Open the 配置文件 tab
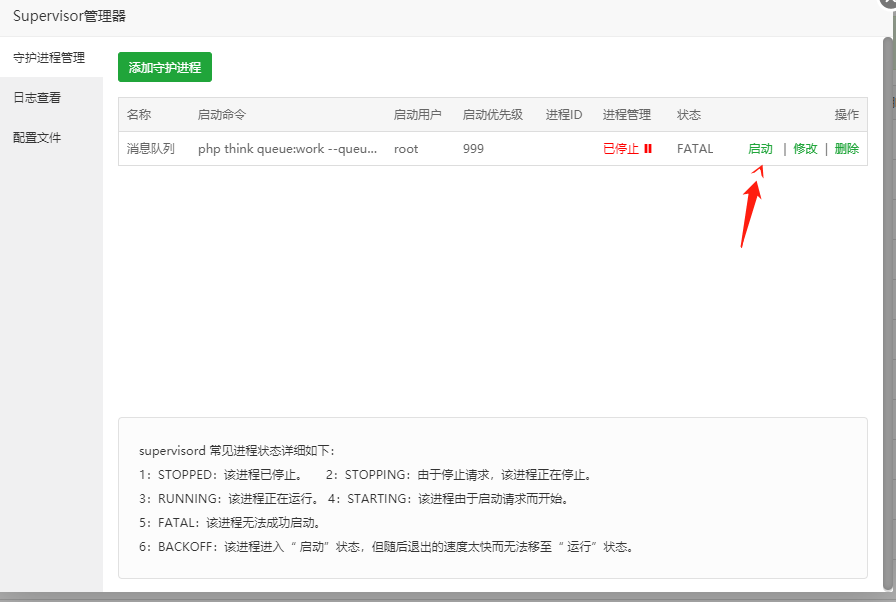Viewport: 896px width, 602px height. click(37, 138)
